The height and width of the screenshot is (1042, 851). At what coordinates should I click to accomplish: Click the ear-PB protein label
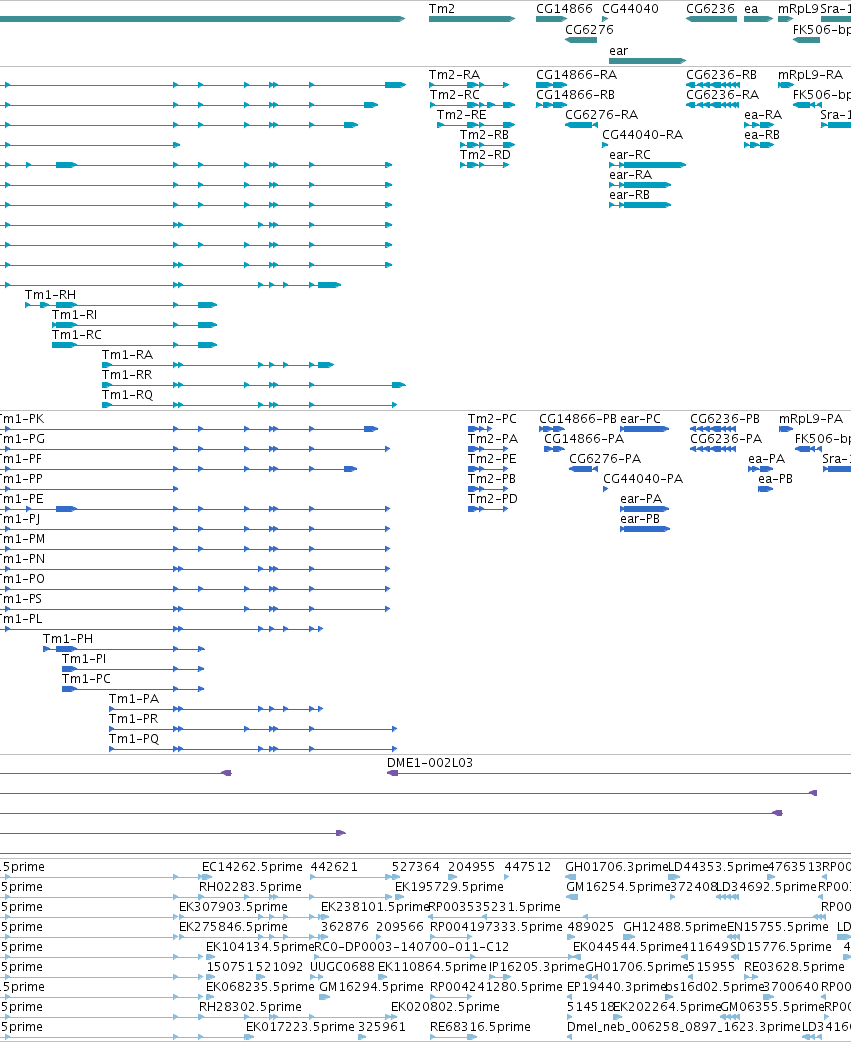point(640,518)
